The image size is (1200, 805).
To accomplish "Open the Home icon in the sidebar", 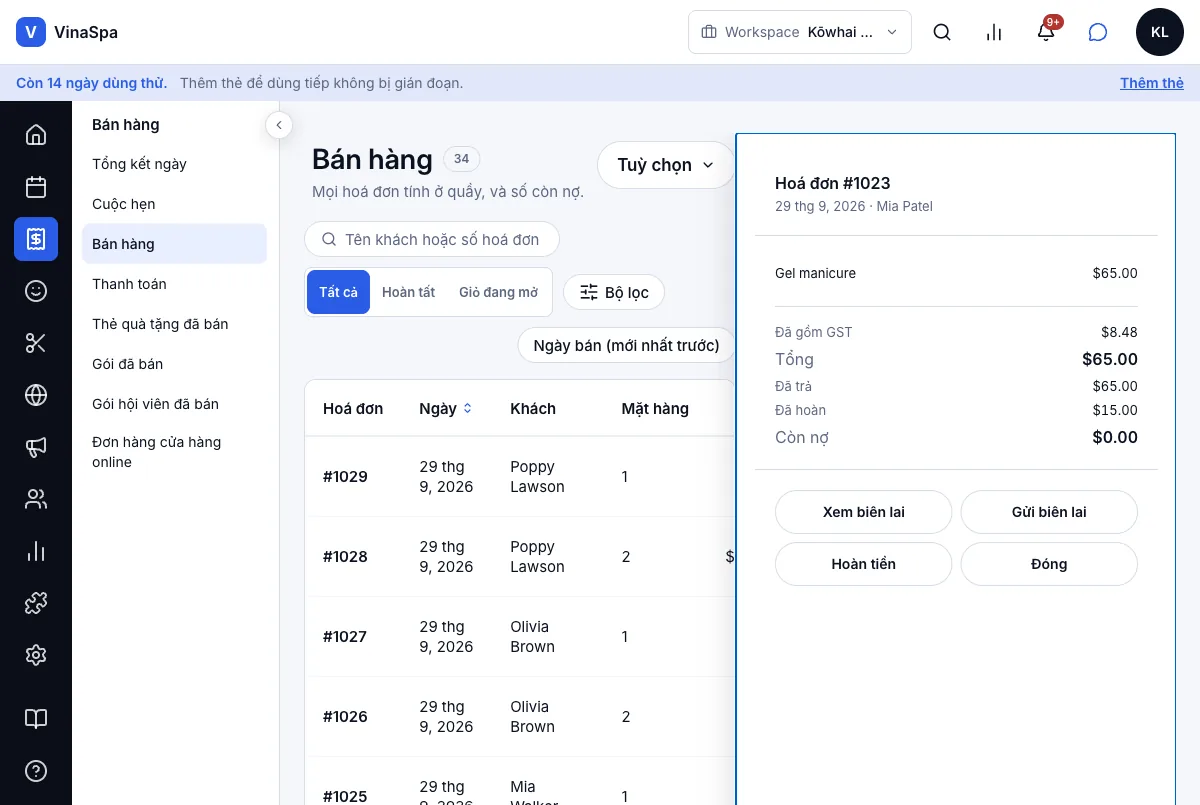I will 36,135.
